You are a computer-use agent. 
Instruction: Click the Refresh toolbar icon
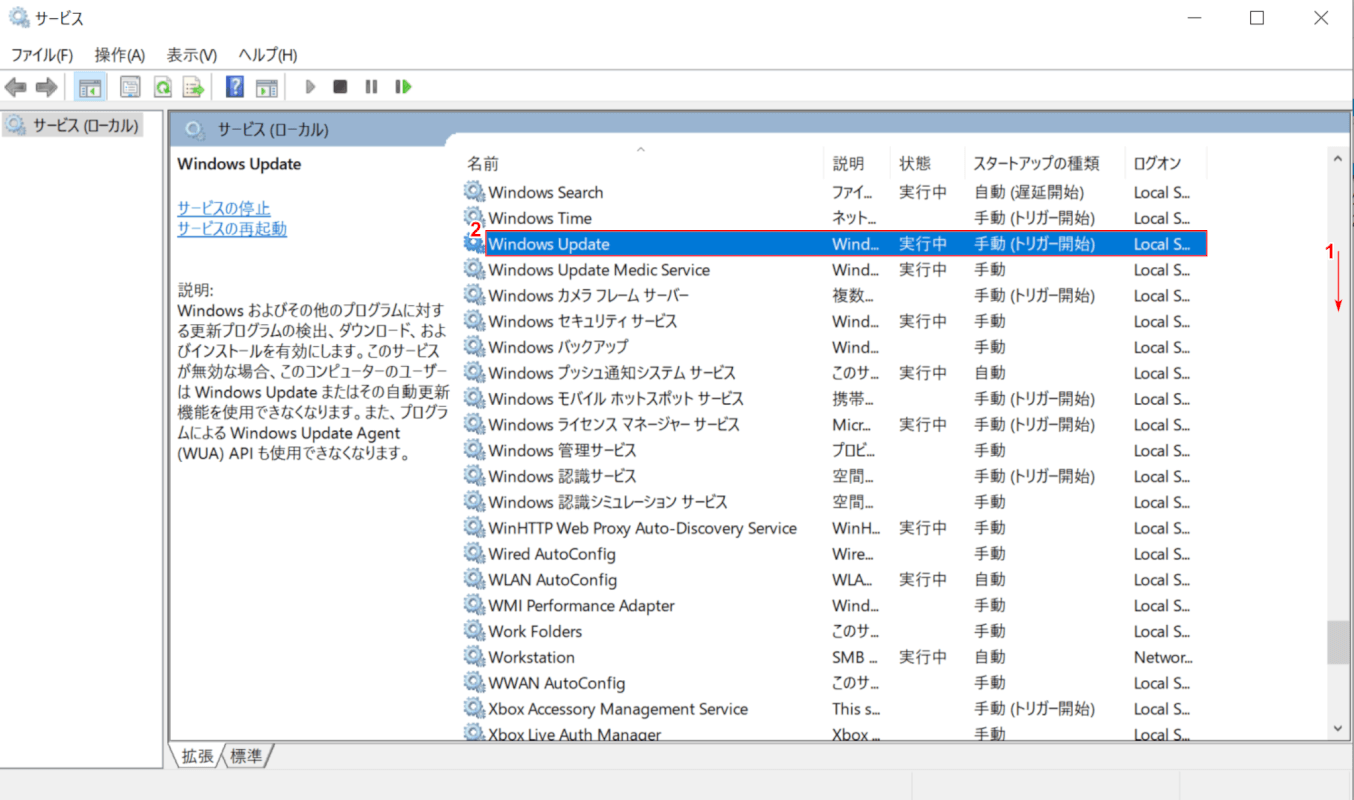[x=162, y=87]
